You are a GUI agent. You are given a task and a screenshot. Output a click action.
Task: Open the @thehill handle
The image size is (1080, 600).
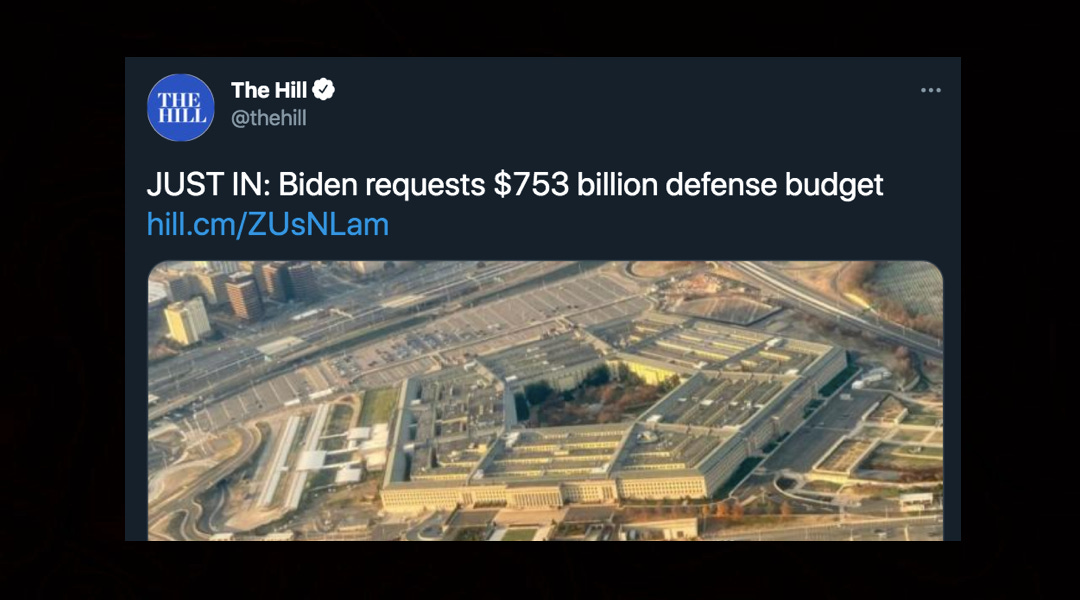(269, 118)
